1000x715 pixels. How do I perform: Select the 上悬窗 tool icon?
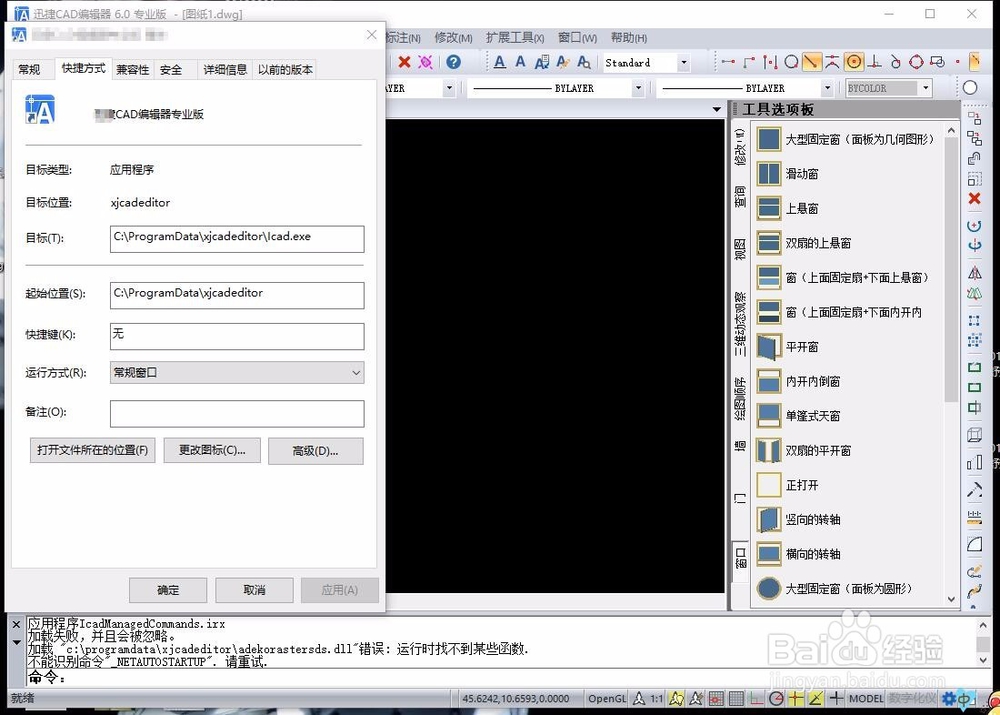click(768, 208)
